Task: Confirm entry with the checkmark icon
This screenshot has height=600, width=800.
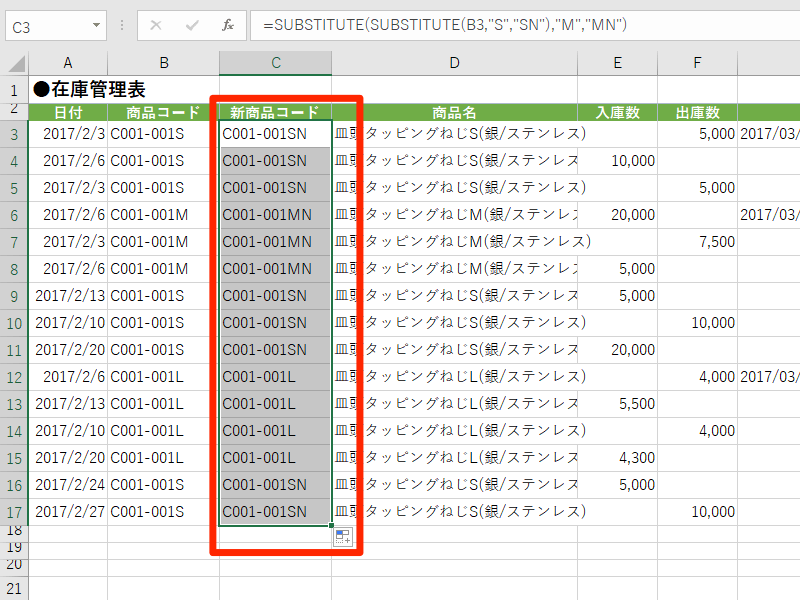Action: [x=192, y=25]
